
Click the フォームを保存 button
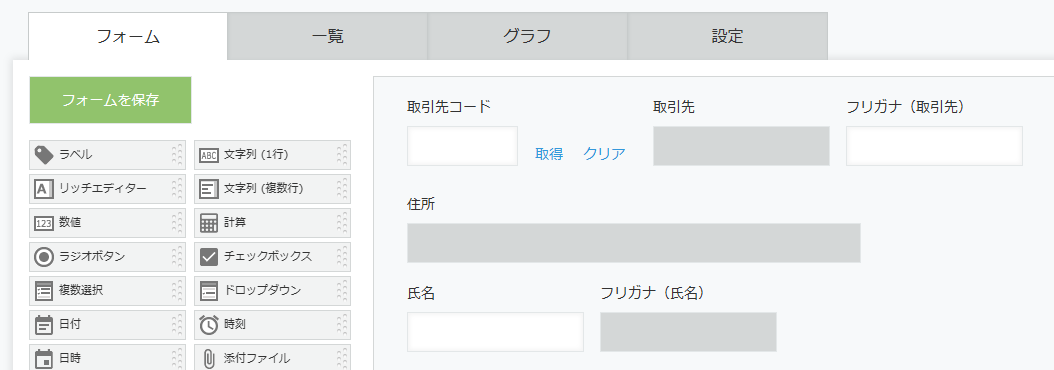110,100
